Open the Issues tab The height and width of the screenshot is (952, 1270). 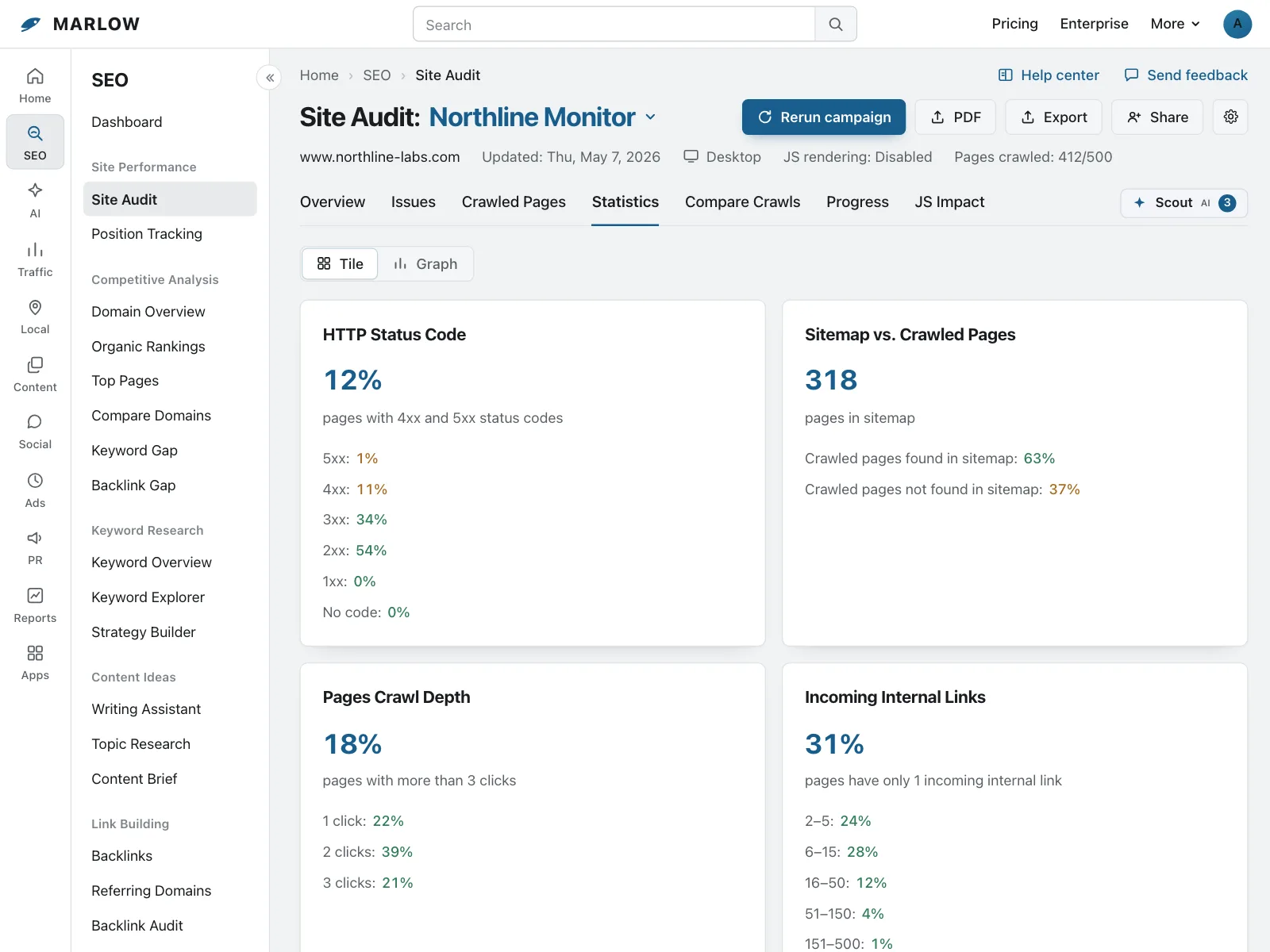(x=414, y=202)
